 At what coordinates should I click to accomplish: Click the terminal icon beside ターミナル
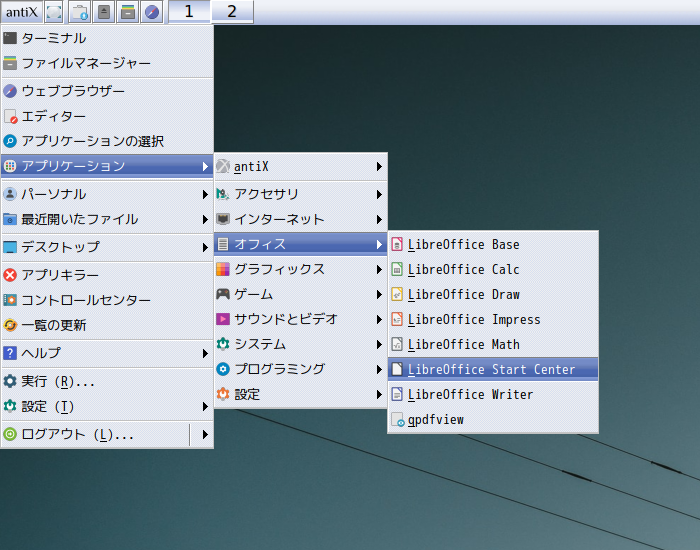point(10,38)
